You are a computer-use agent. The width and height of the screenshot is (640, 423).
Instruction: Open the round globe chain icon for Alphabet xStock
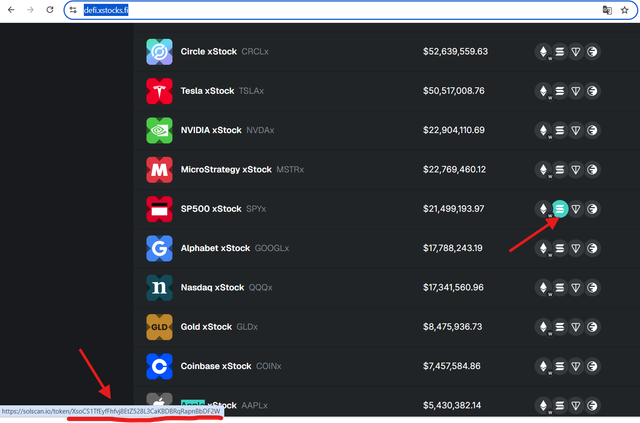click(x=592, y=248)
